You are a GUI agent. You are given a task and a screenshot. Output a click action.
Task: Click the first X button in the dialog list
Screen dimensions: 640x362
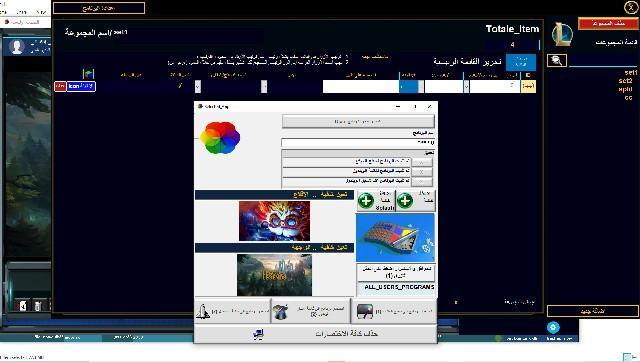pos(422,162)
